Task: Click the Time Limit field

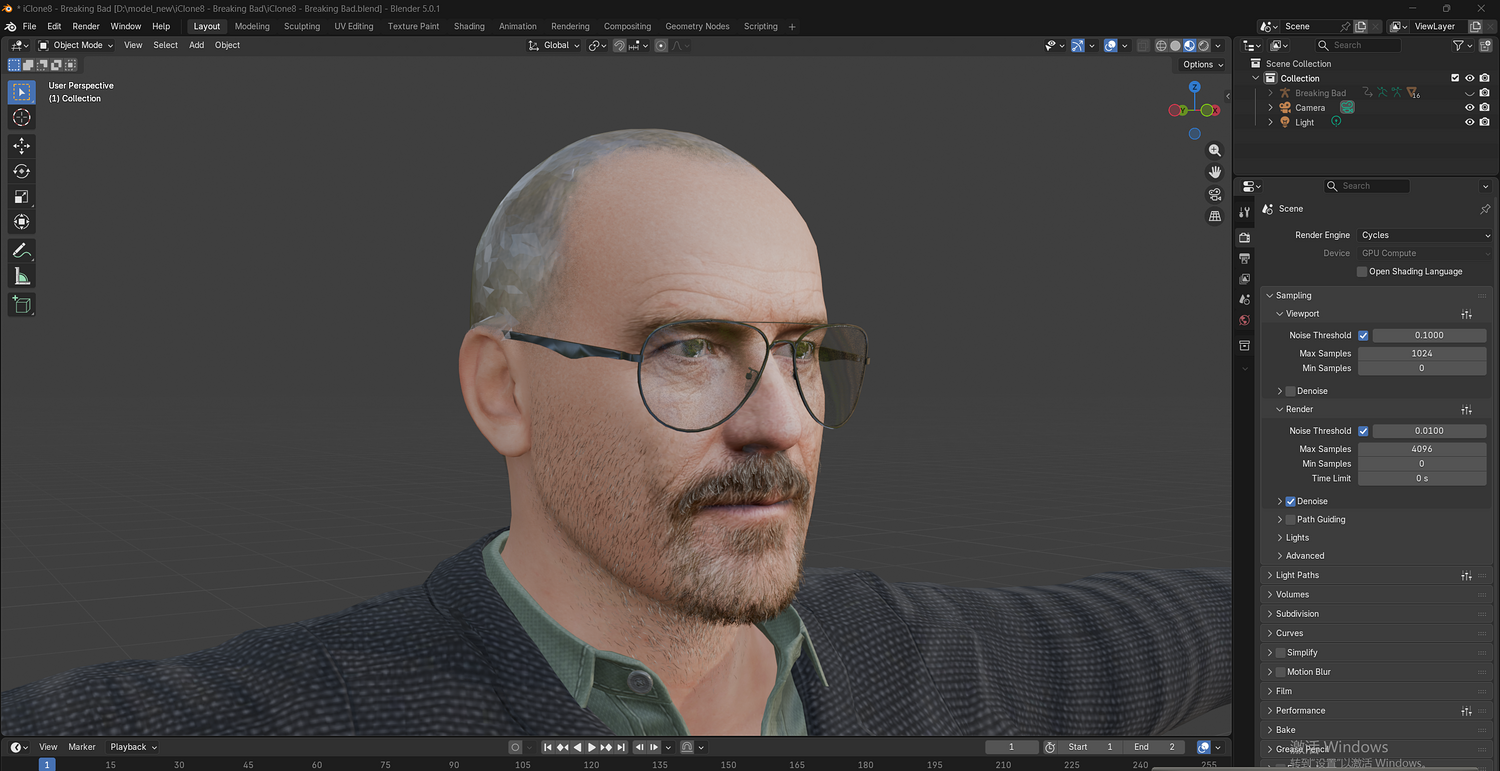Action: [x=1422, y=479]
